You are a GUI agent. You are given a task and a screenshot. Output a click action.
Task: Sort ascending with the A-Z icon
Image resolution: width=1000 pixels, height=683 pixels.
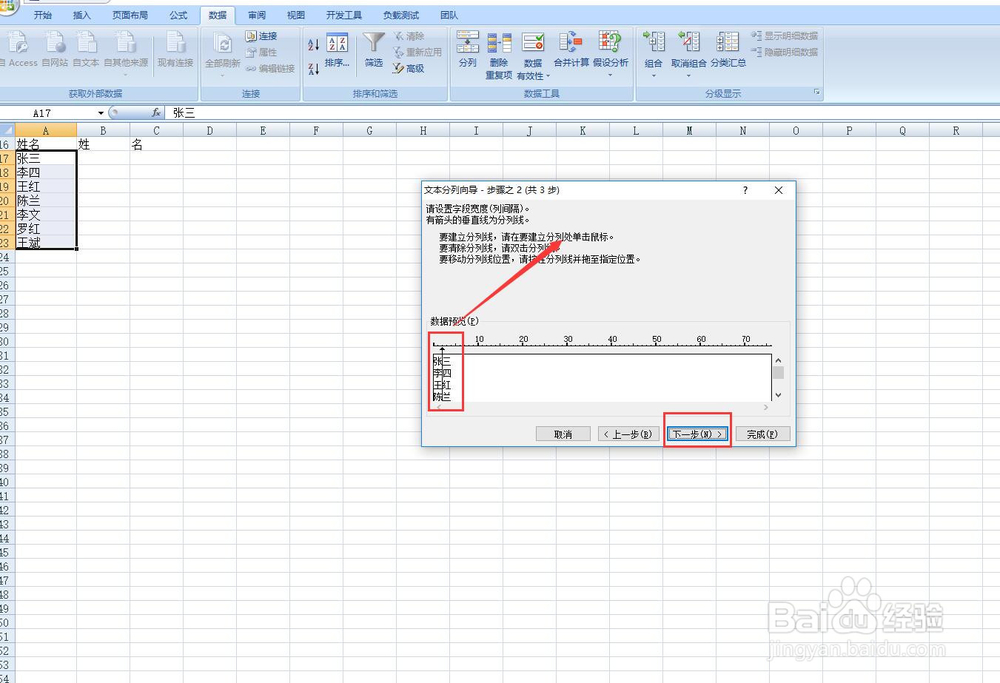(313, 45)
